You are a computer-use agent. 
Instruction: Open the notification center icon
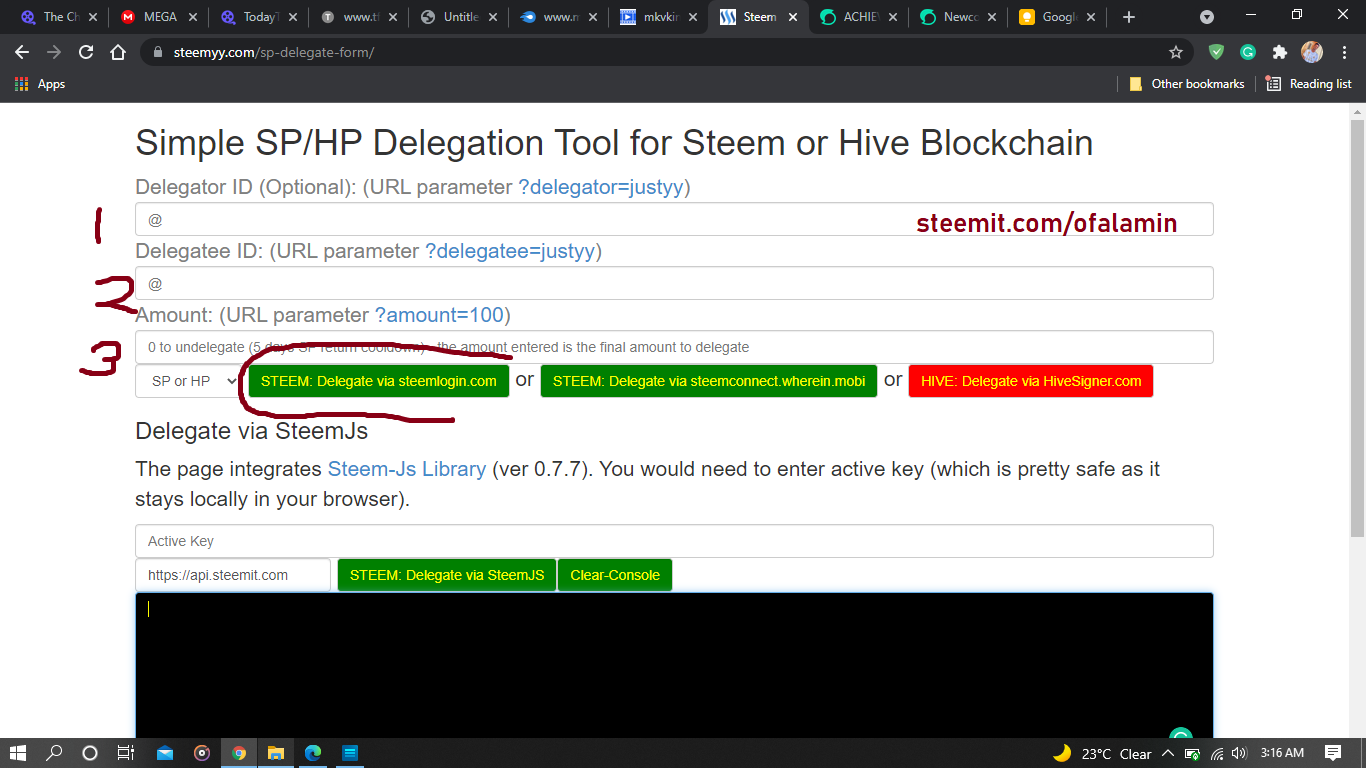click(x=1333, y=753)
